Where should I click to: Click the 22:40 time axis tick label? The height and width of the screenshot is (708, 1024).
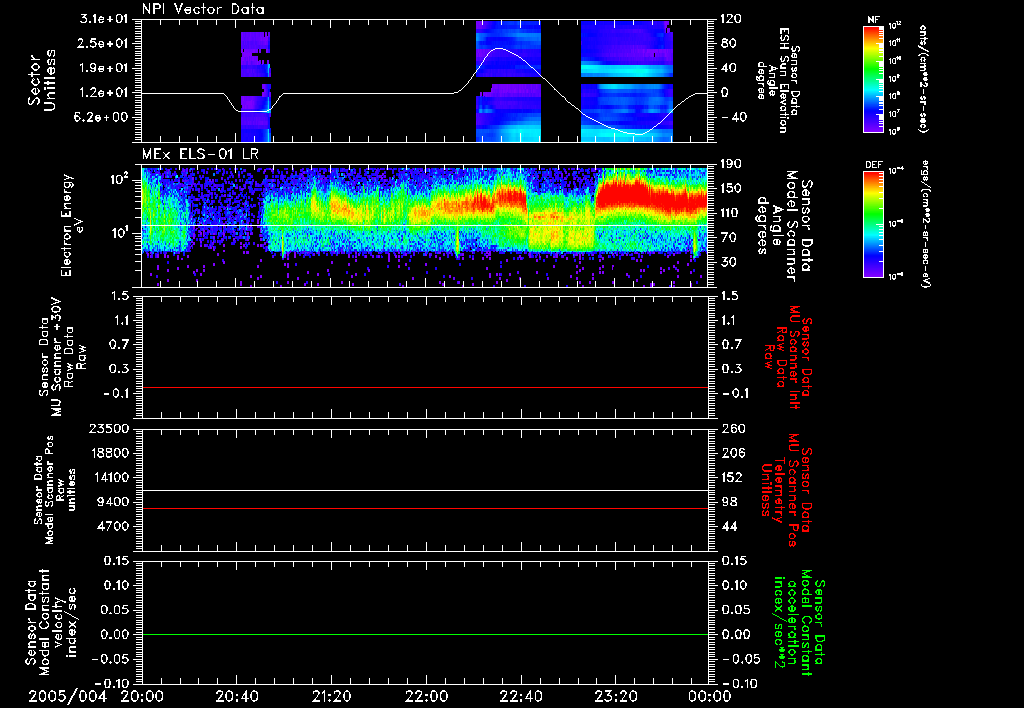[521, 695]
